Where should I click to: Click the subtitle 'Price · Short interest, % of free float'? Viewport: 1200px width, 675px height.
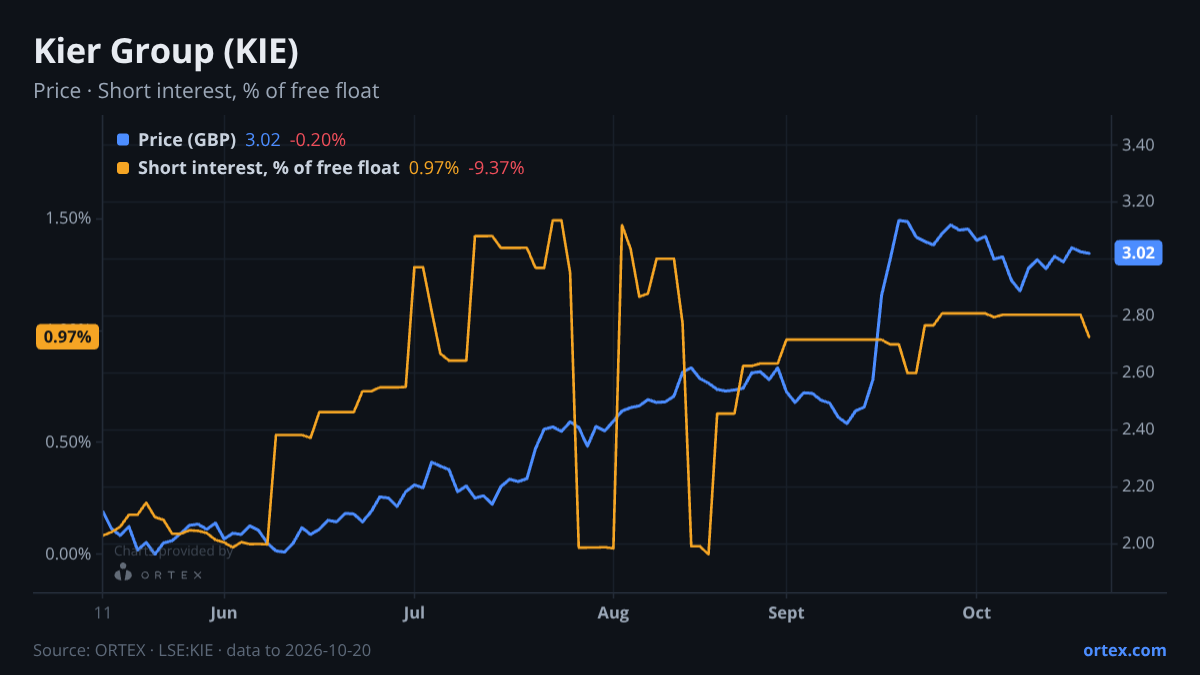click(206, 91)
